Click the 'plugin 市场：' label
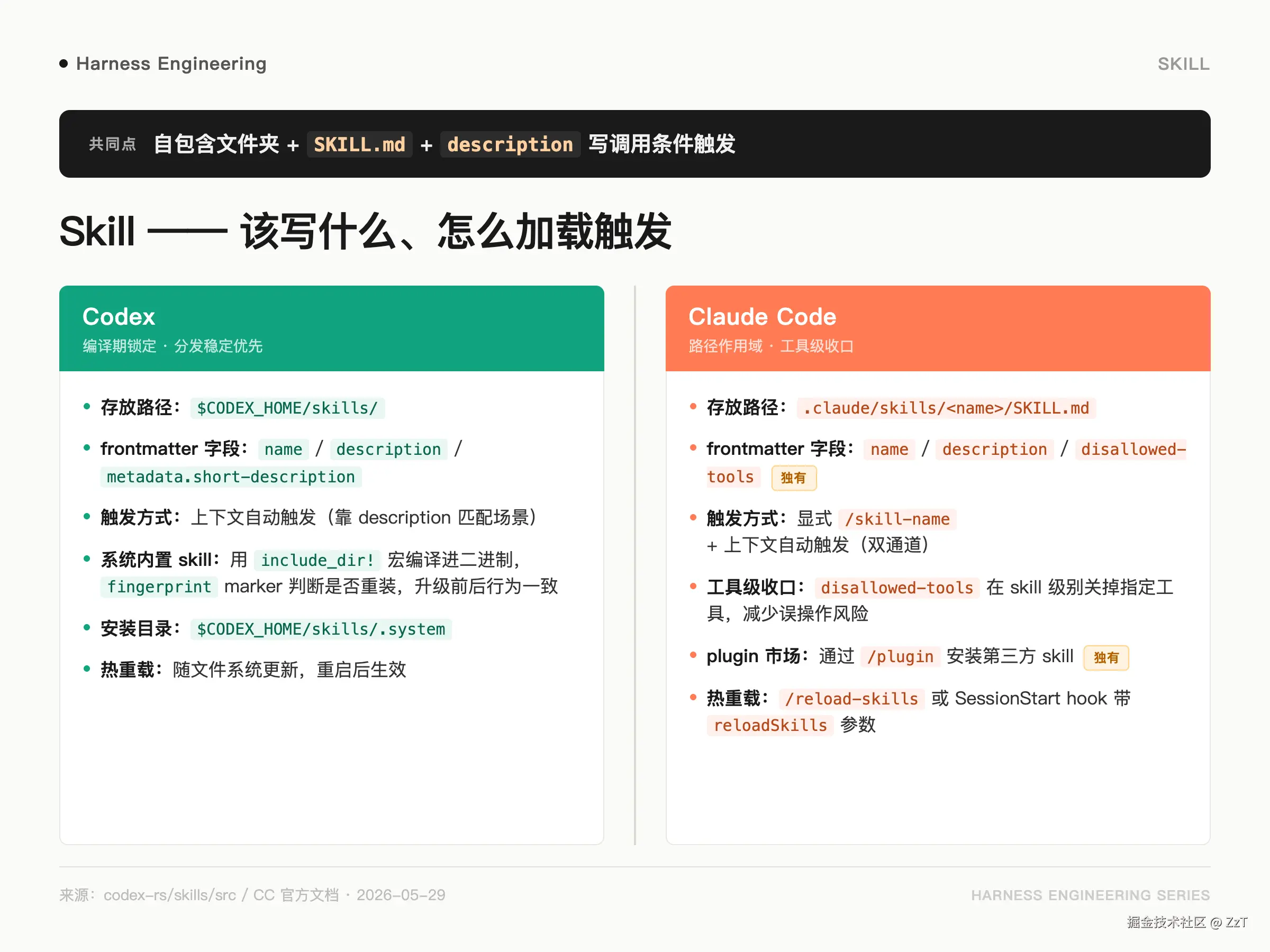Viewport: 1270px width, 952px height. (758, 656)
